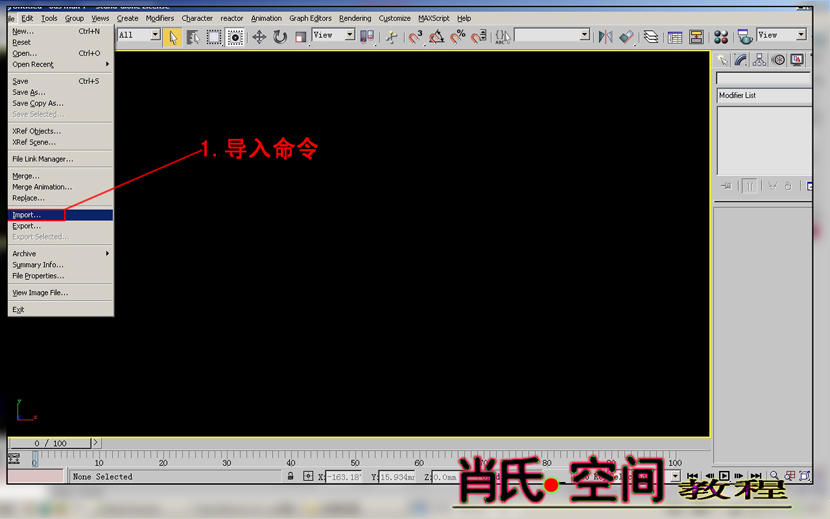Open the Material Editor spheres icon

point(721,37)
